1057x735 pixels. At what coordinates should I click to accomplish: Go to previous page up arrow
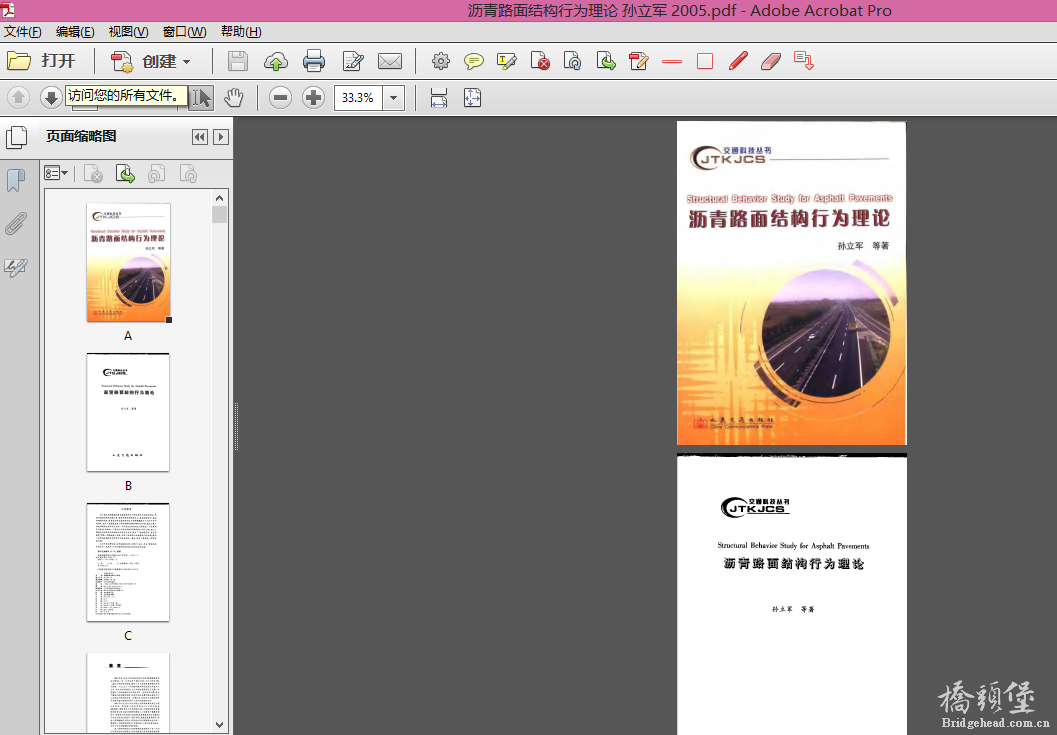click(19, 98)
